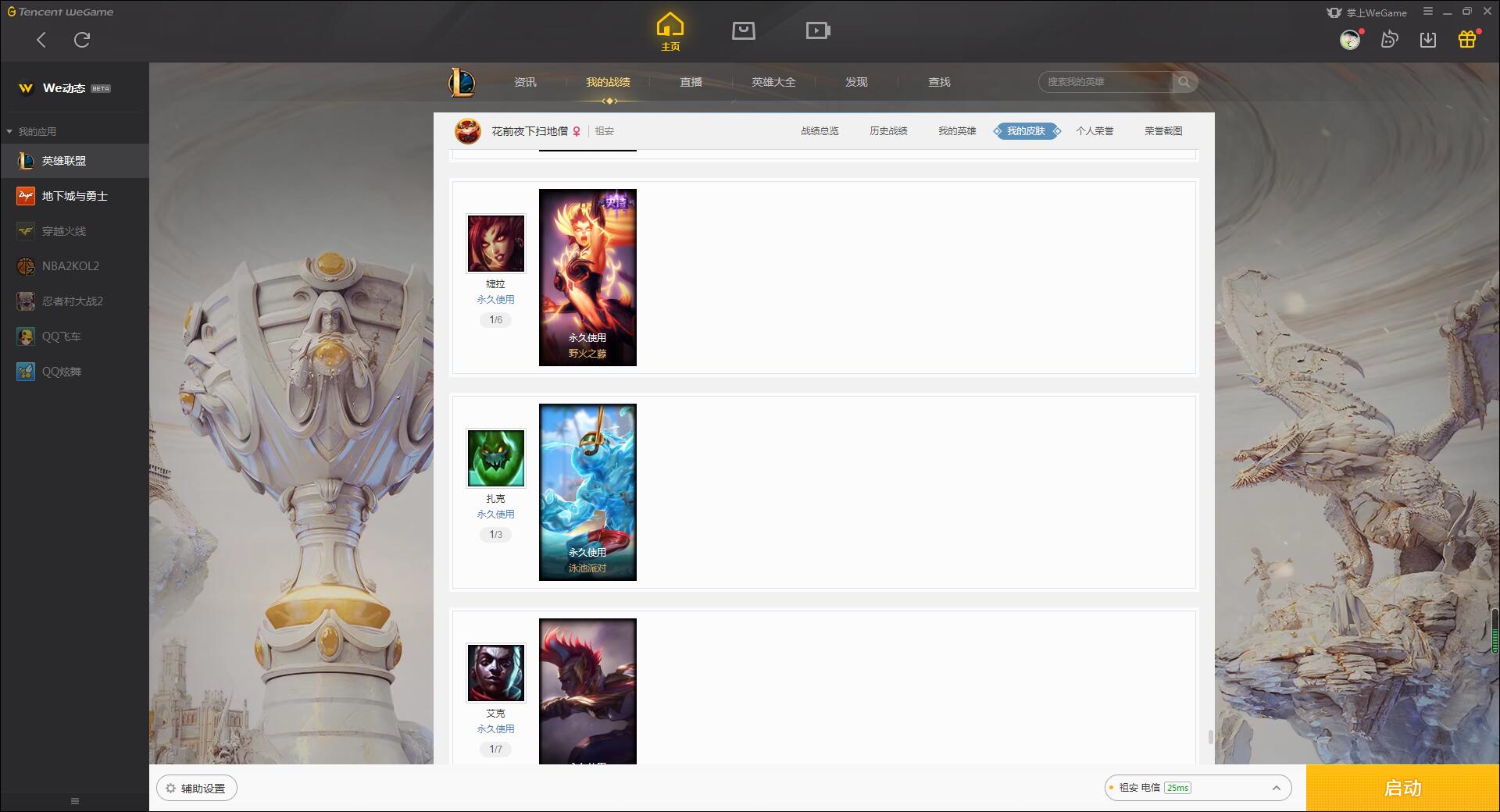
Task: Open the 英雄大全 tab
Action: click(x=773, y=82)
